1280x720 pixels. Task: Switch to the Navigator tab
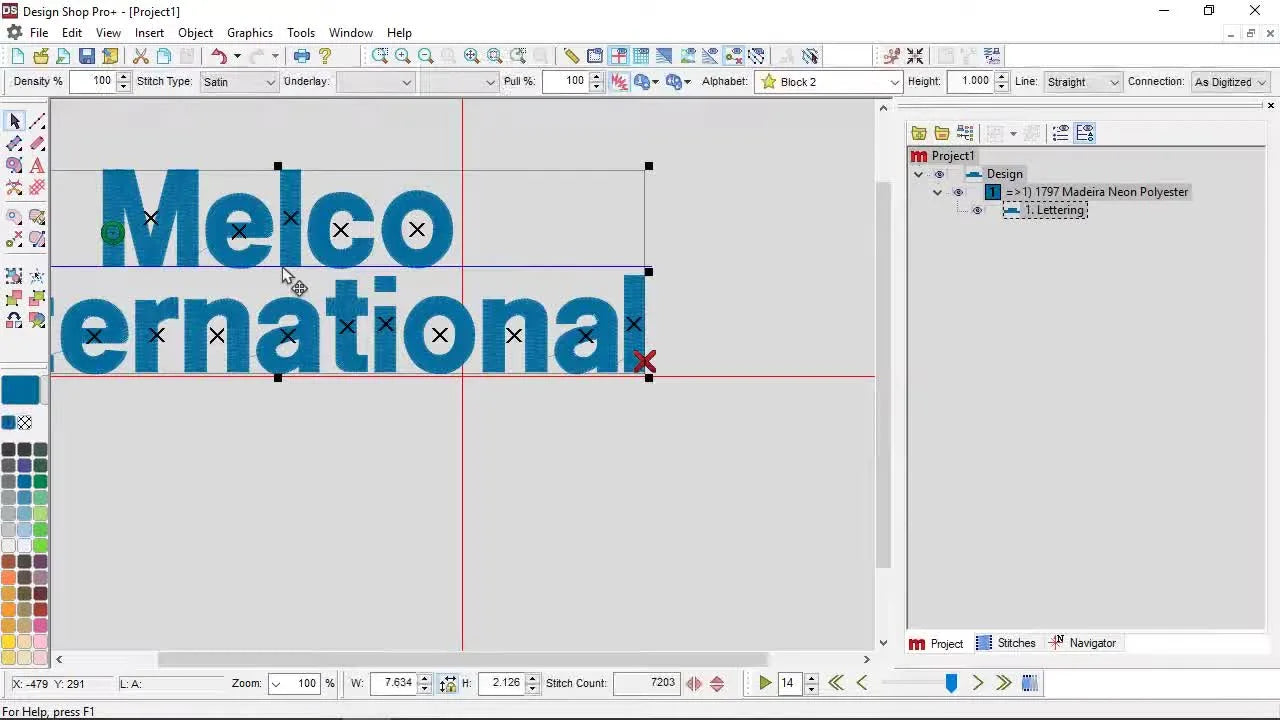pos(1092,643)
